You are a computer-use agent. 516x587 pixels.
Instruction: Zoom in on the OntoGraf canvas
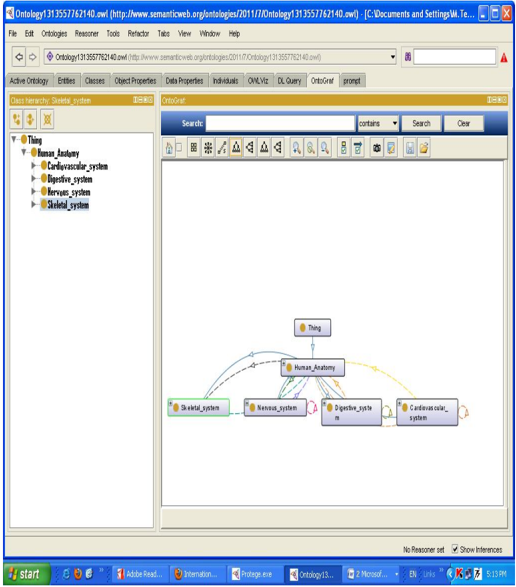coord(297,147)
